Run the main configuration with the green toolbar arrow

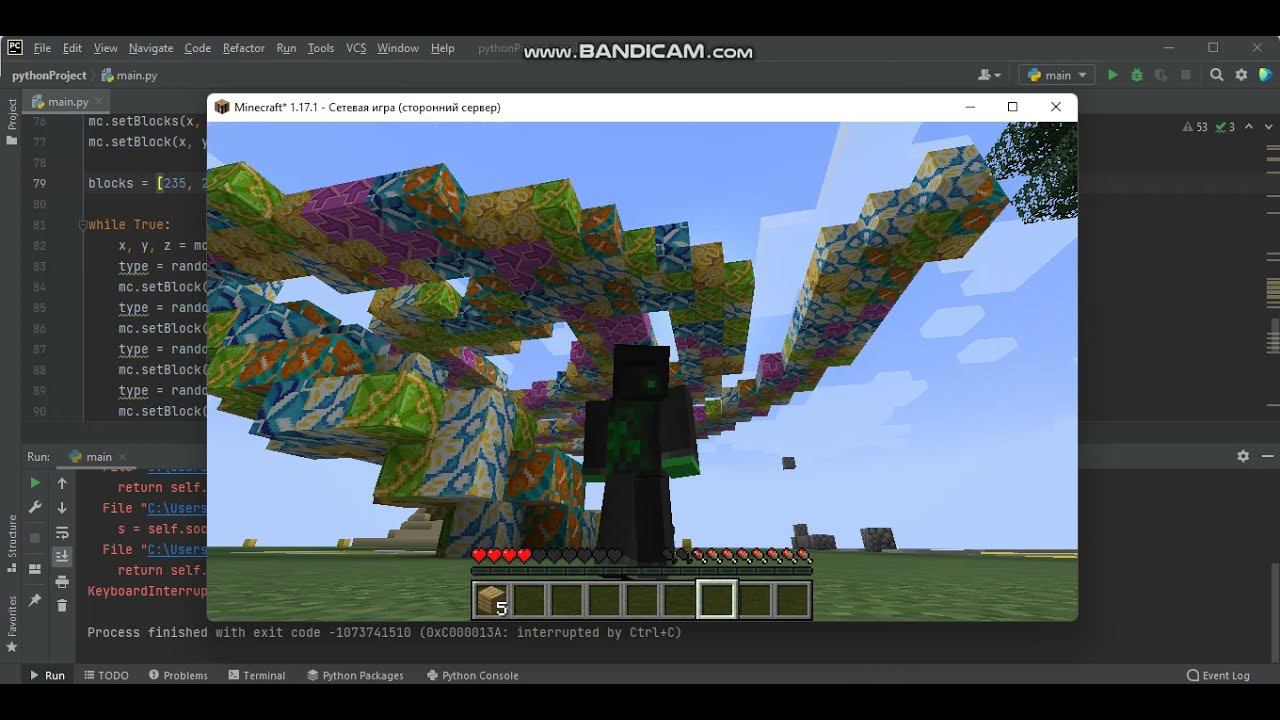pos(1112,75)
